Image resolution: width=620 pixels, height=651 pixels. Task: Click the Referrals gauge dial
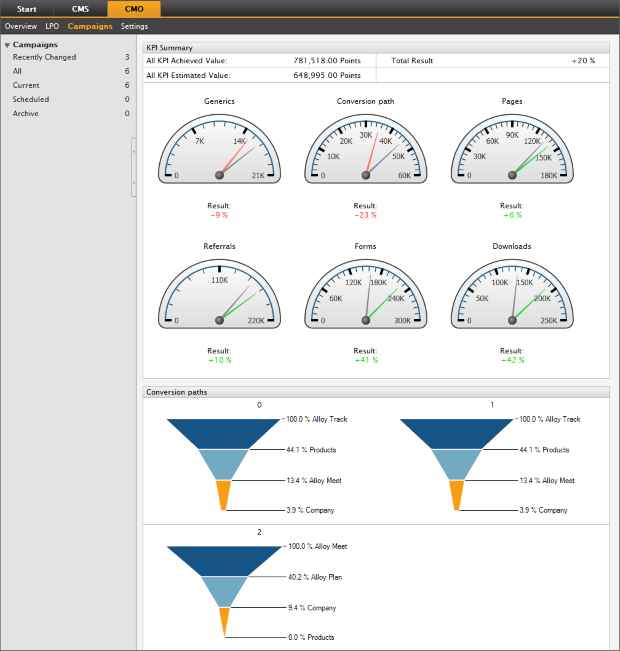pyautogui.click(x=219, y=293)
